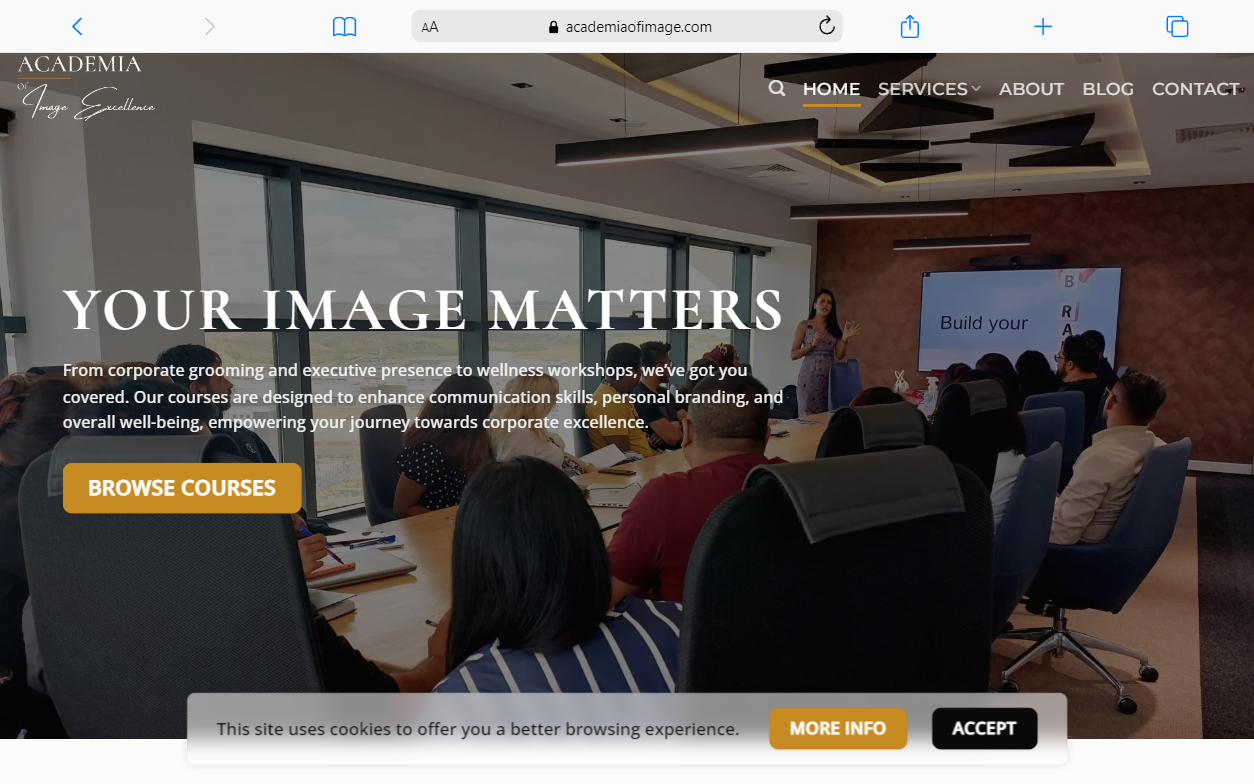Open the CONTACT page link
1254x784 pixels.
point(1195,89)
